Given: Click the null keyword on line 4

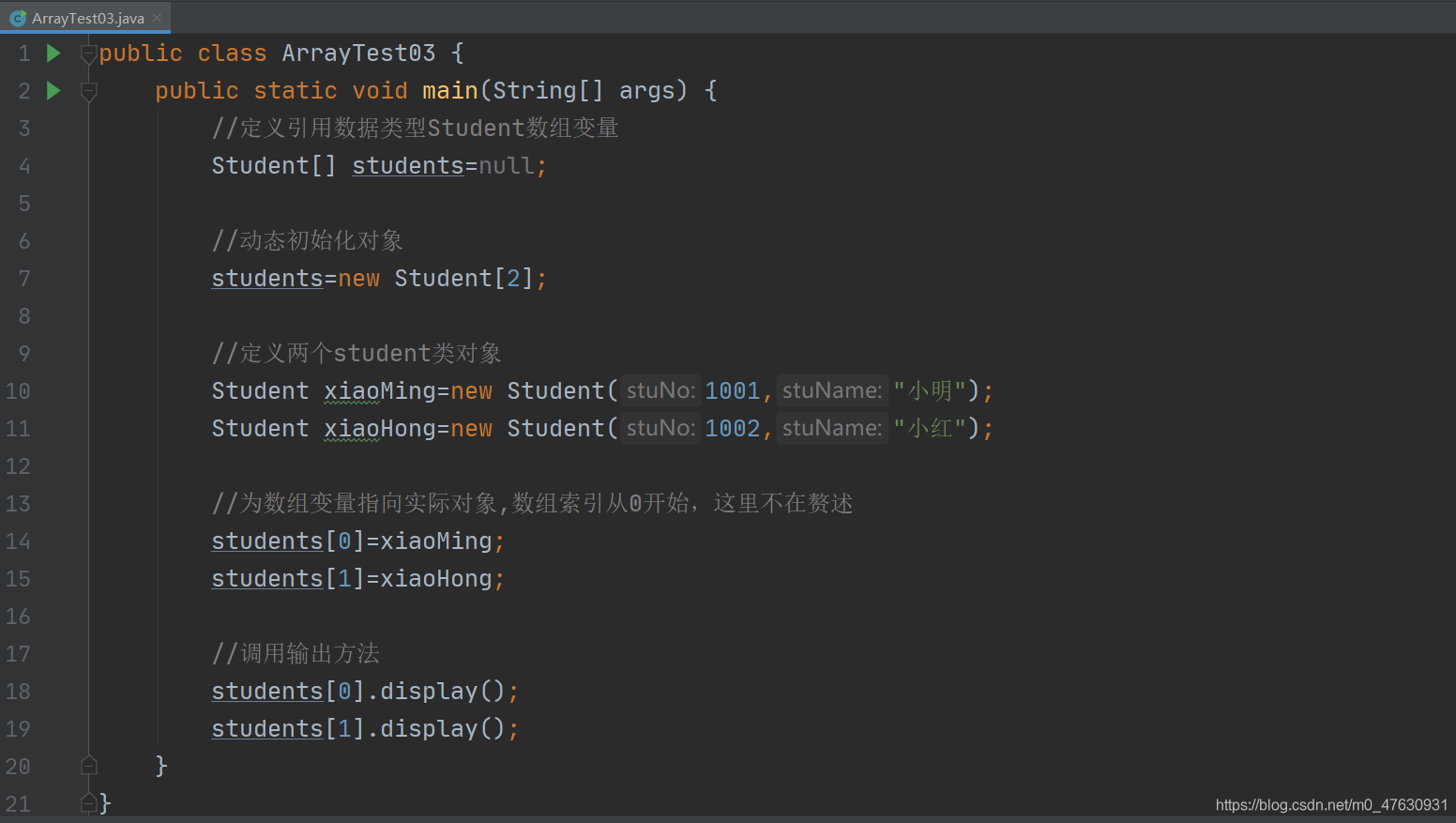Looking at the screenshot, I should pyautogui.click(x=507, y=166).
